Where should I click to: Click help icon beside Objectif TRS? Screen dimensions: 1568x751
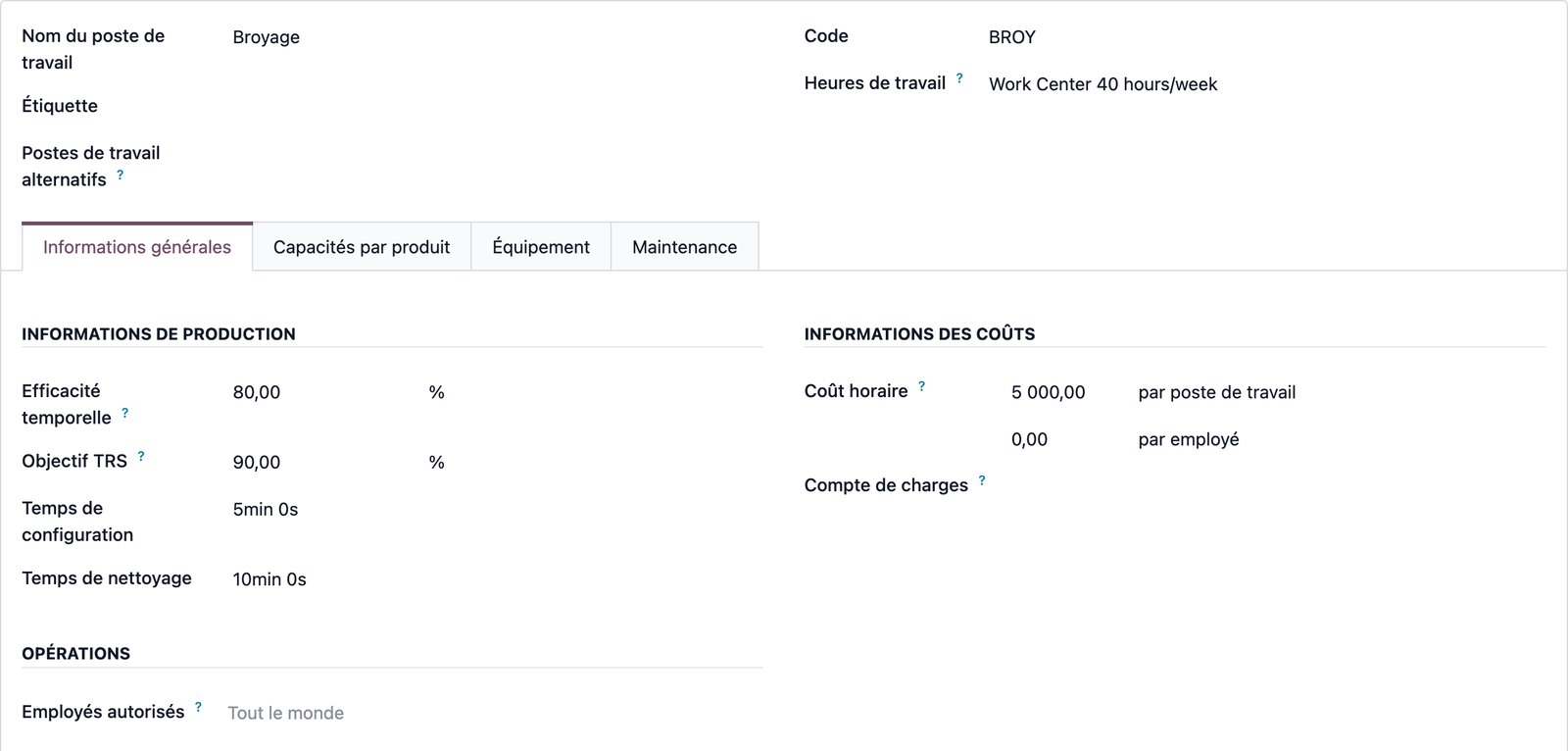(x=141, y=456)
